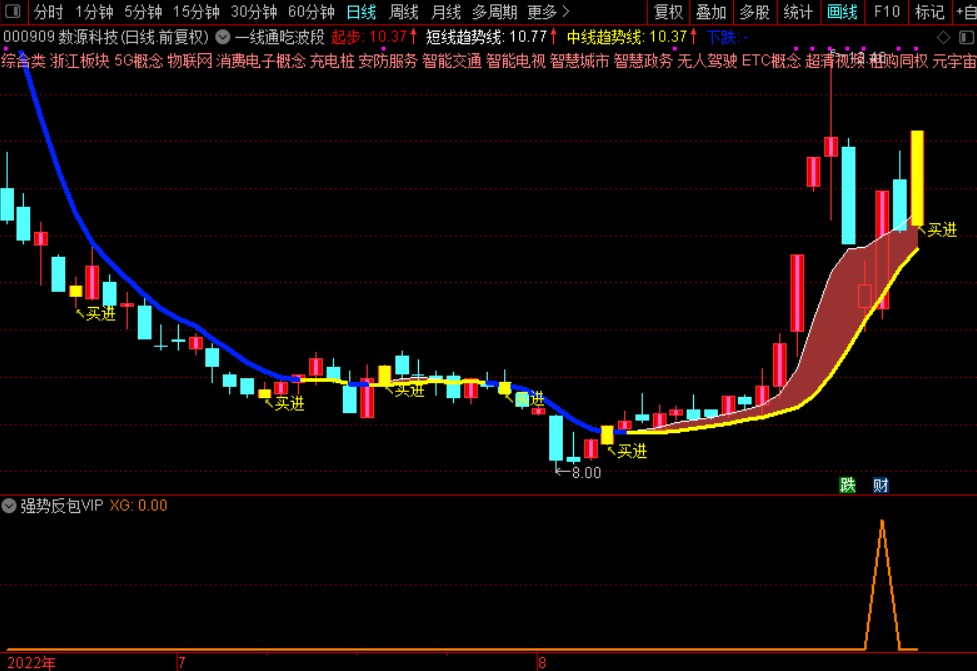Select the 5分钟 period
977x671 pixels.
click(x=143, y=12)
